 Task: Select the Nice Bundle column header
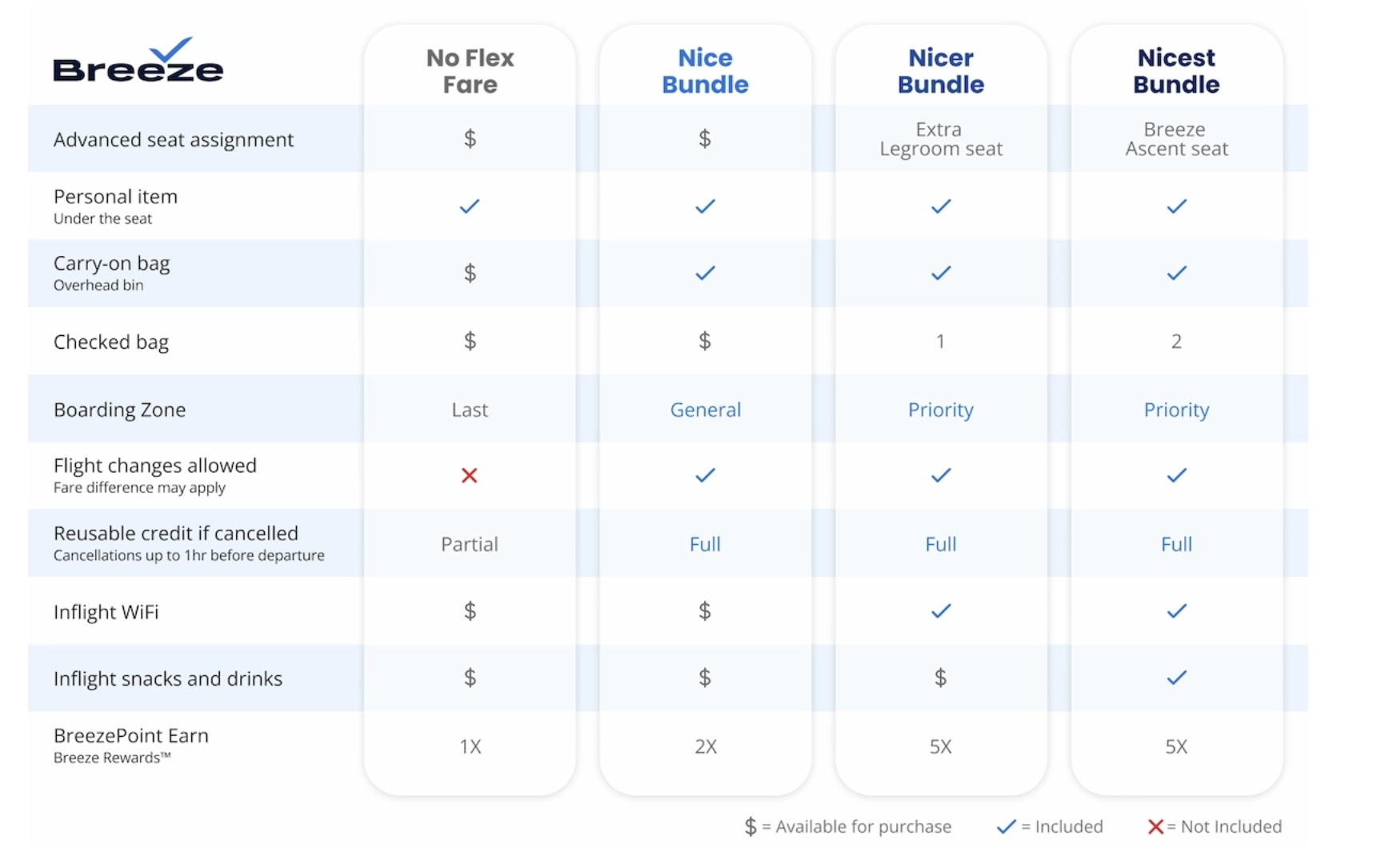tap(705, 71)
